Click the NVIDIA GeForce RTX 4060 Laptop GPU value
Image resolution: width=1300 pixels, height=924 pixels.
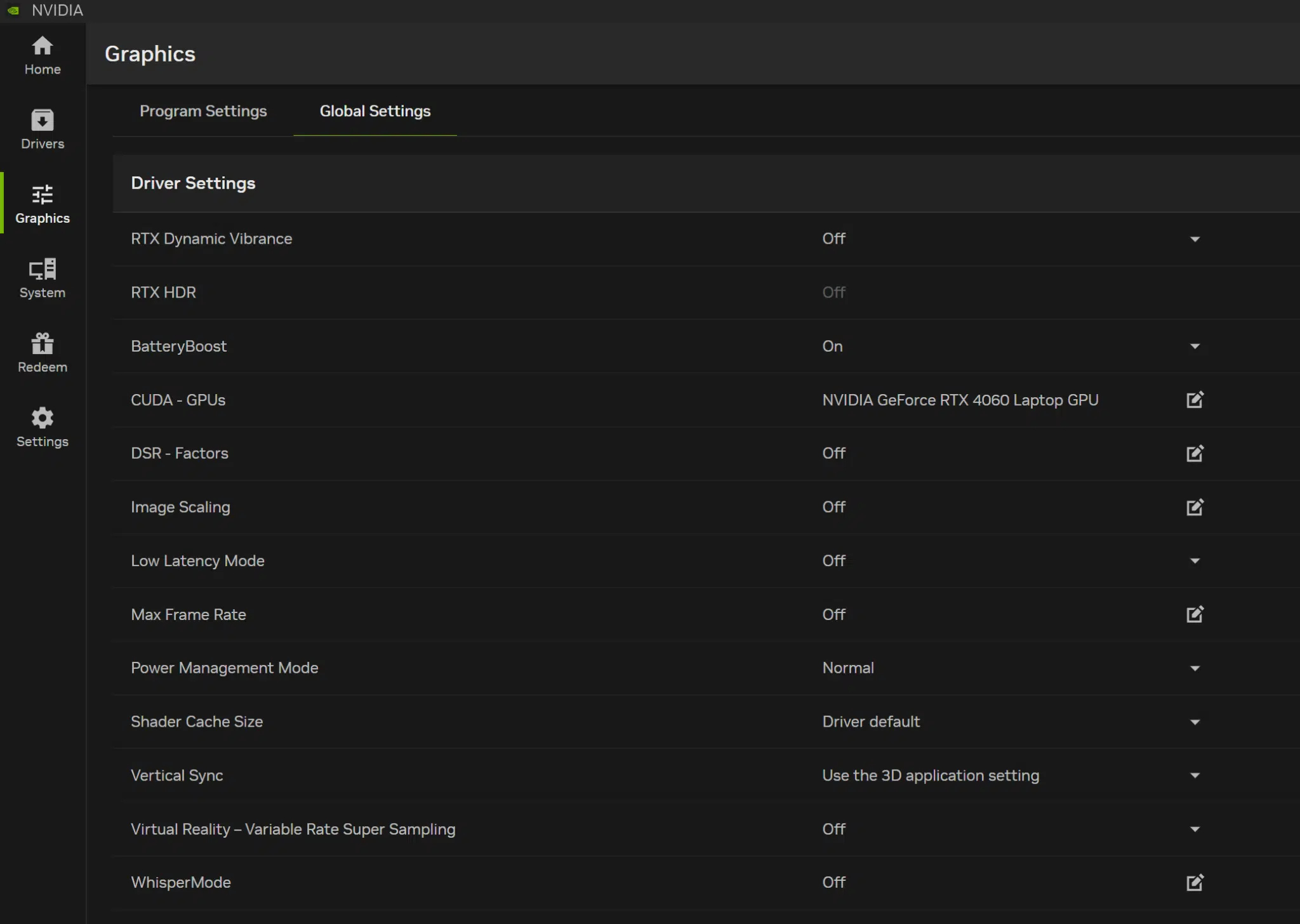(960, 400)
